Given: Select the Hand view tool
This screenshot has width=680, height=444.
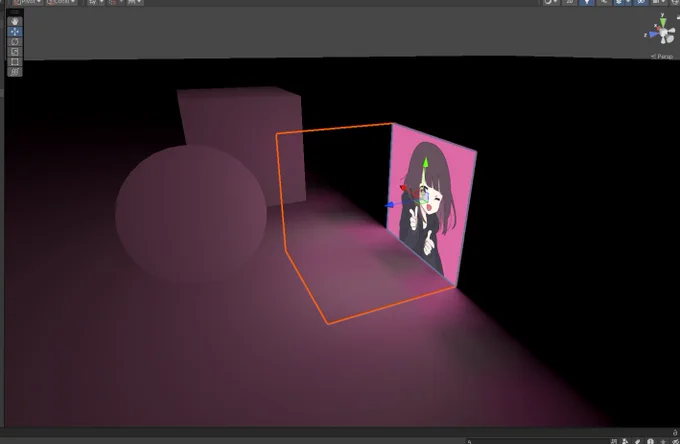Looking at the screenshot, I should click(15, 21).
